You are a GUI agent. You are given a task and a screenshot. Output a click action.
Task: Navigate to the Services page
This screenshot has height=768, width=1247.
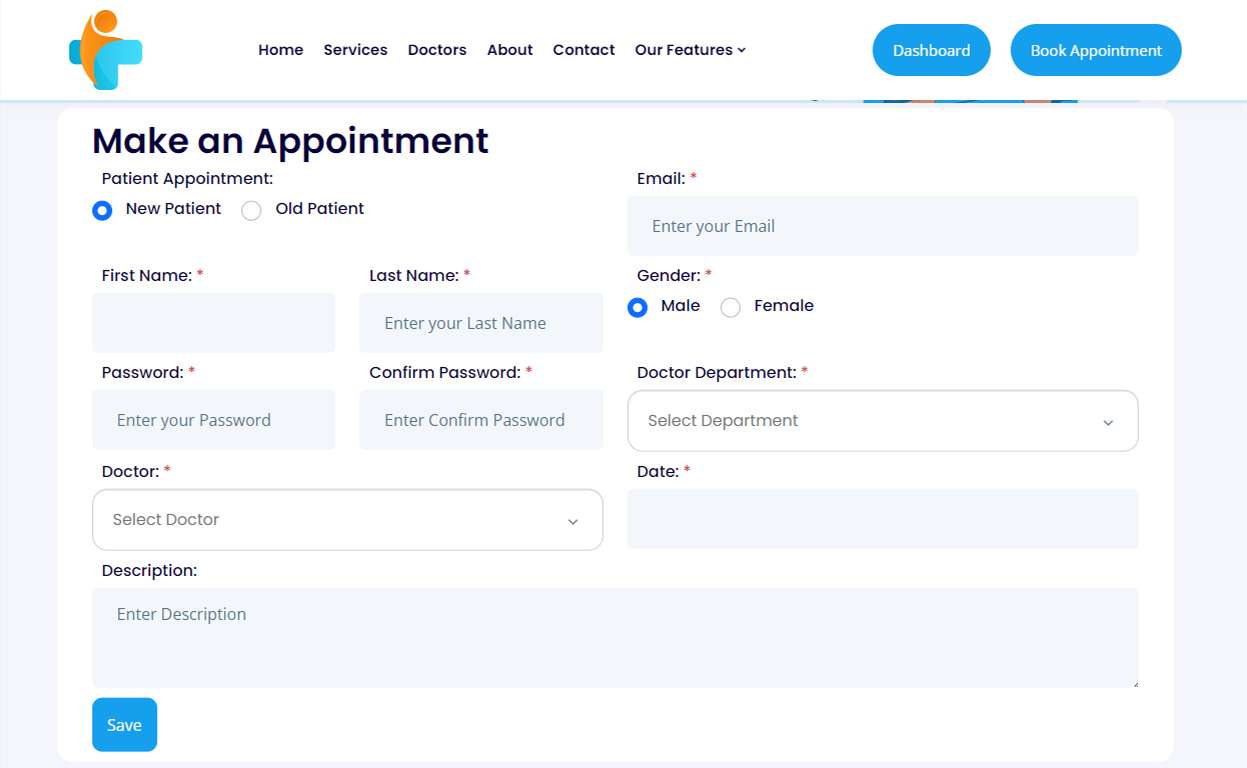click(355, 49)
